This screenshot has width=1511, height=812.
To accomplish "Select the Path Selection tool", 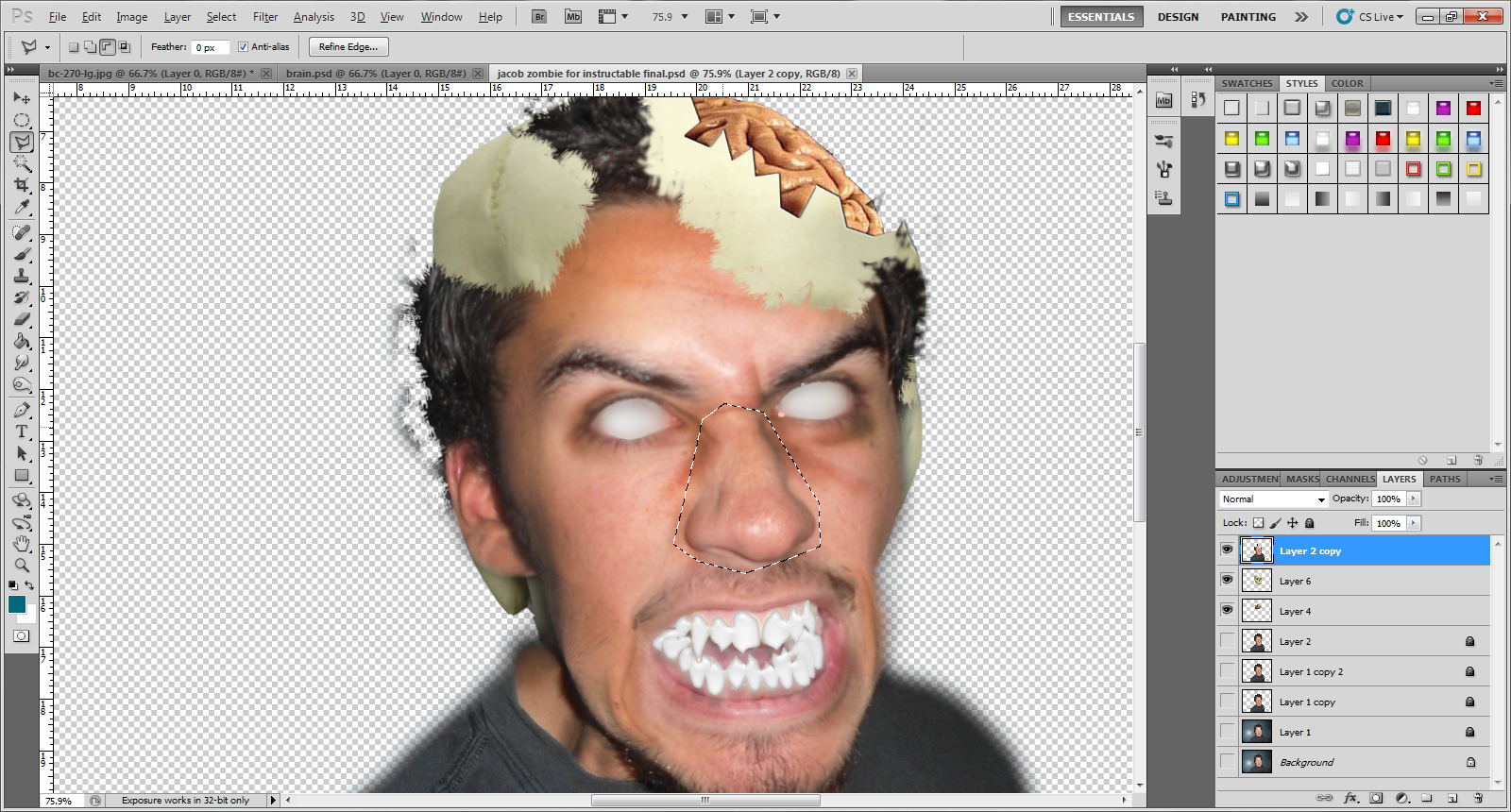I will tap(22, 453).
